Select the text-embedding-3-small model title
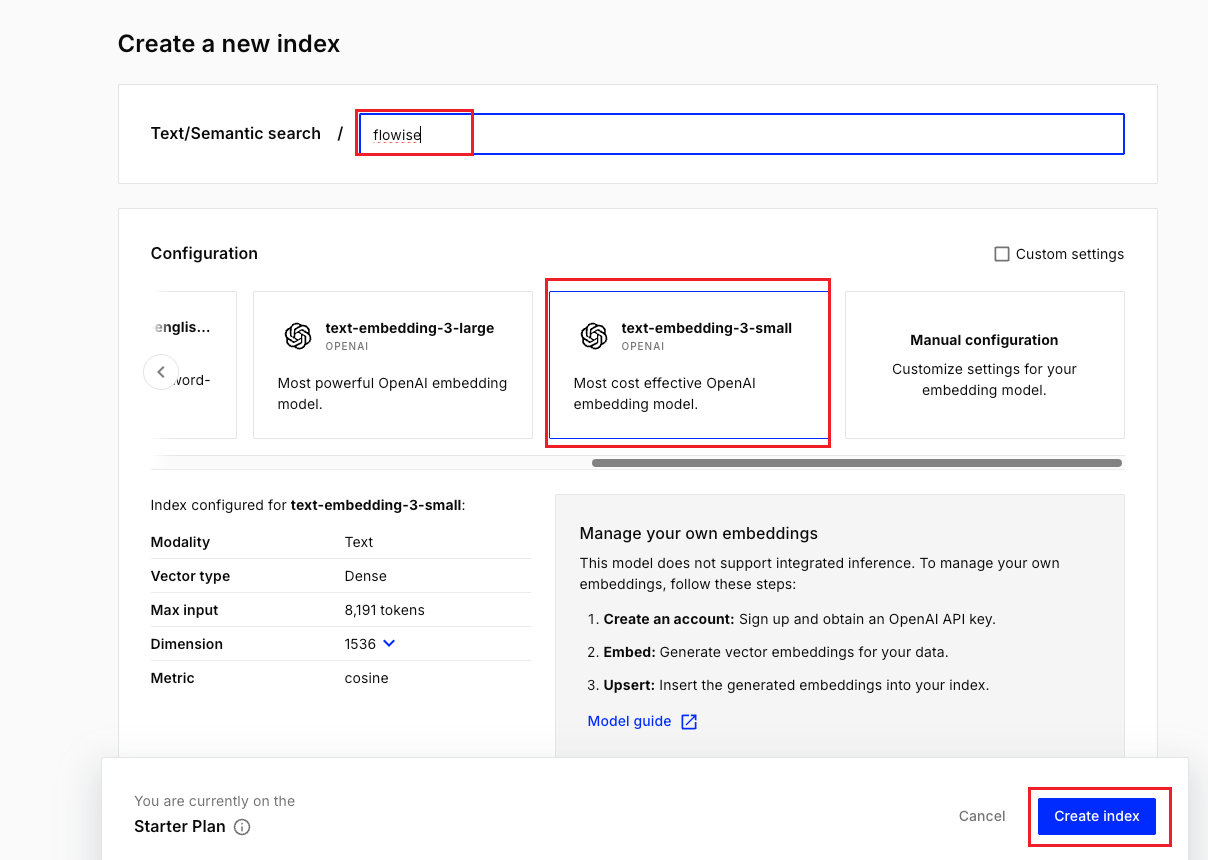The image size is (1208, 860). click(x=706, y=328)
